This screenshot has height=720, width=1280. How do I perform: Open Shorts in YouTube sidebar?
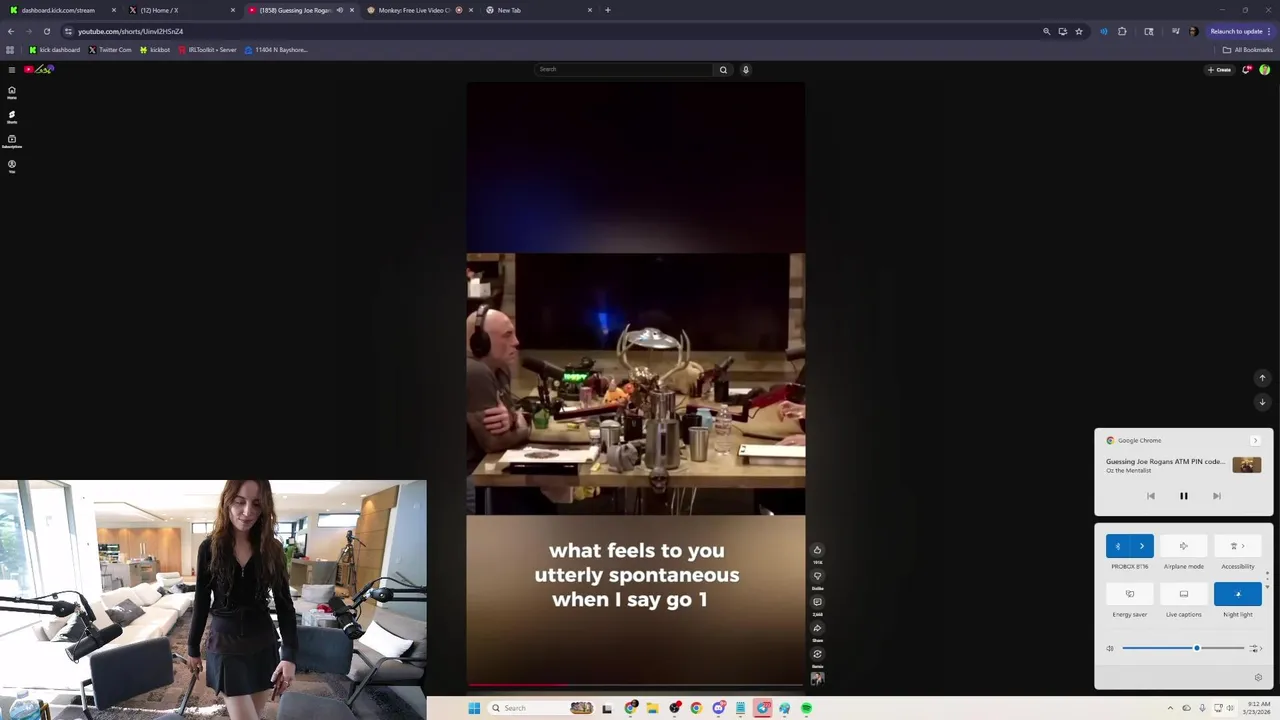(x=12, y=116)
